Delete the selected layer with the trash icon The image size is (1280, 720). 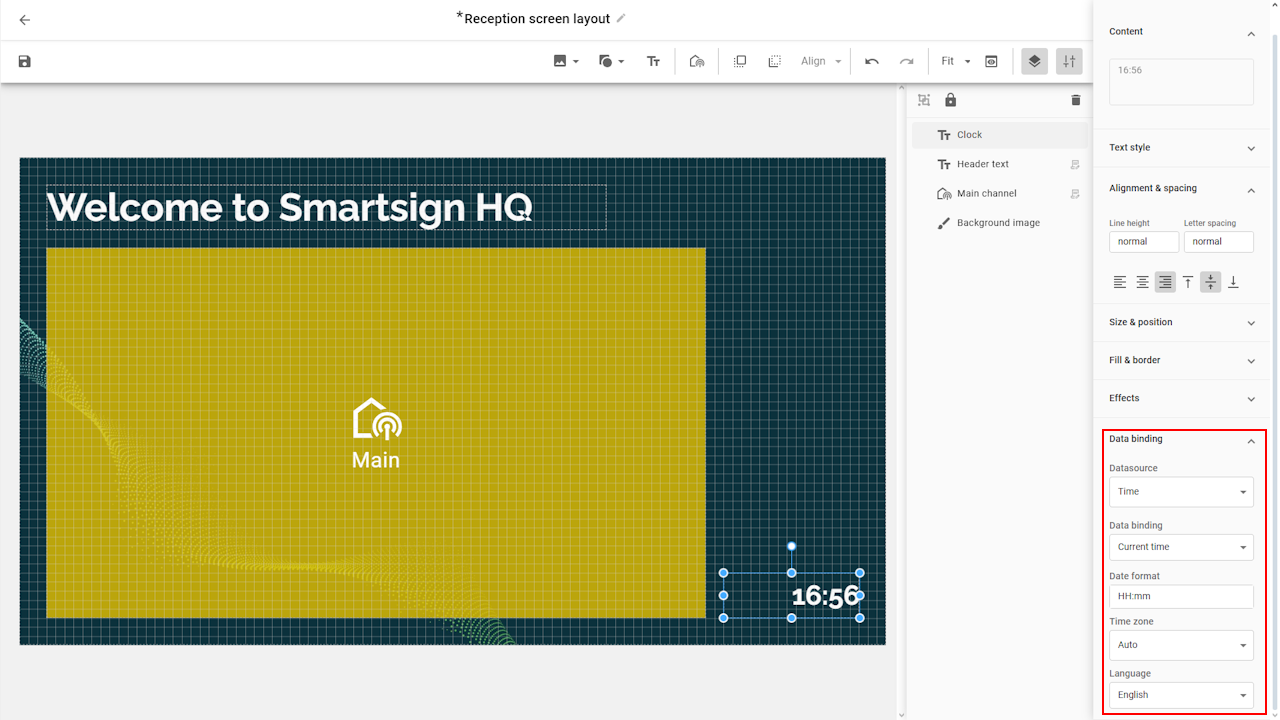pyautogui.click(x=1076, y=100)
